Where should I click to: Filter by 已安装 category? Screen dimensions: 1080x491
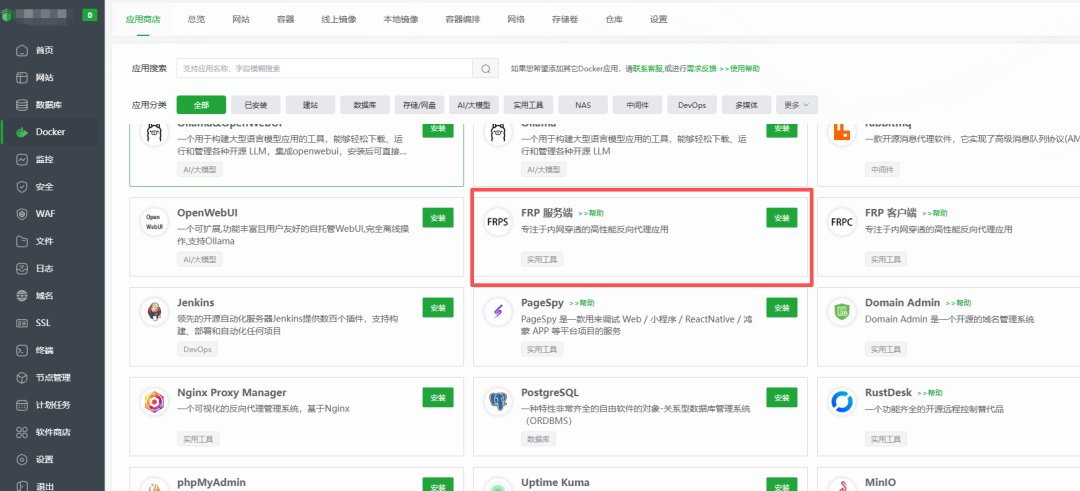(256, 105)
